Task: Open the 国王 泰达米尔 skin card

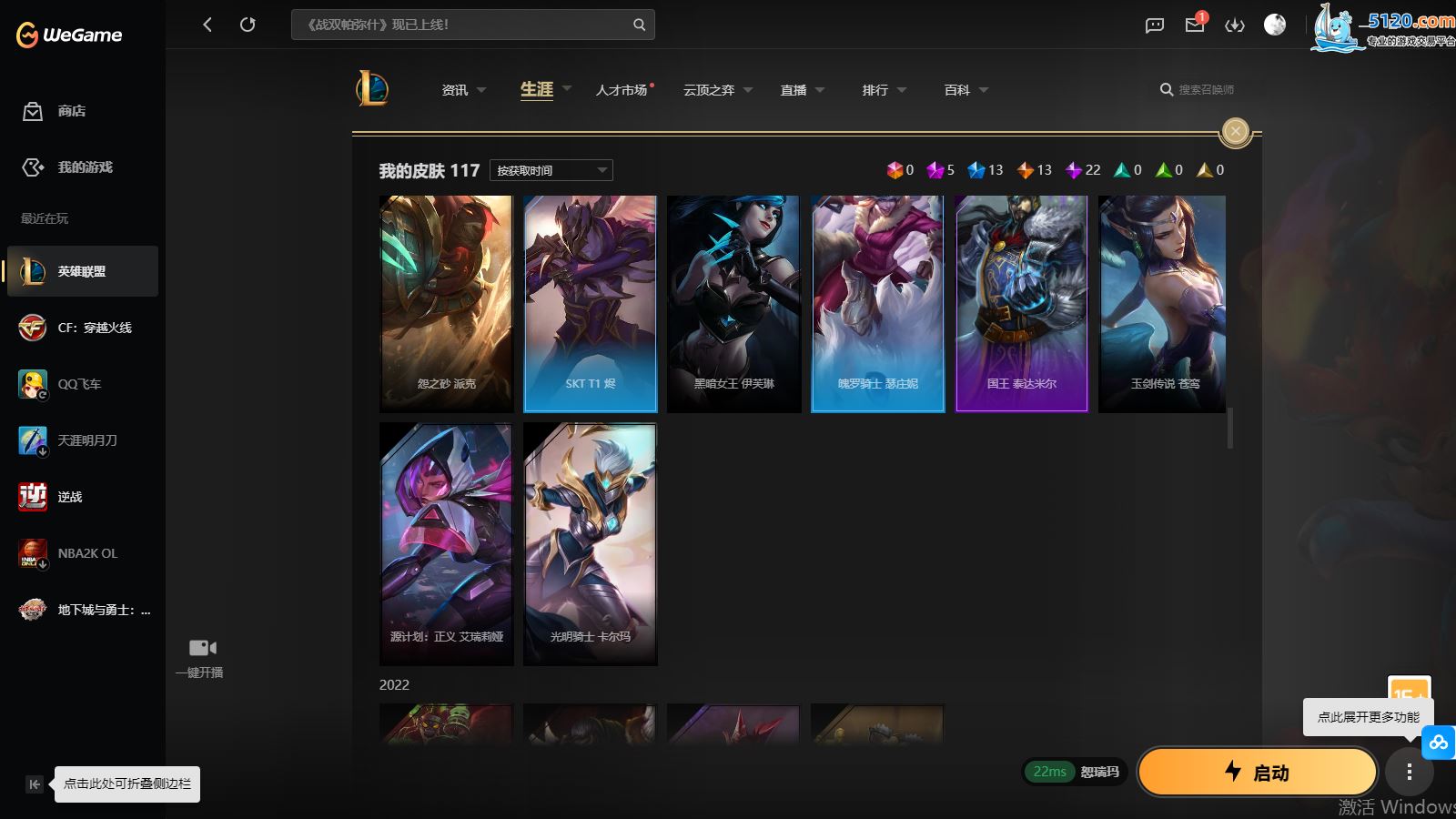Action: pos(1022,304)
